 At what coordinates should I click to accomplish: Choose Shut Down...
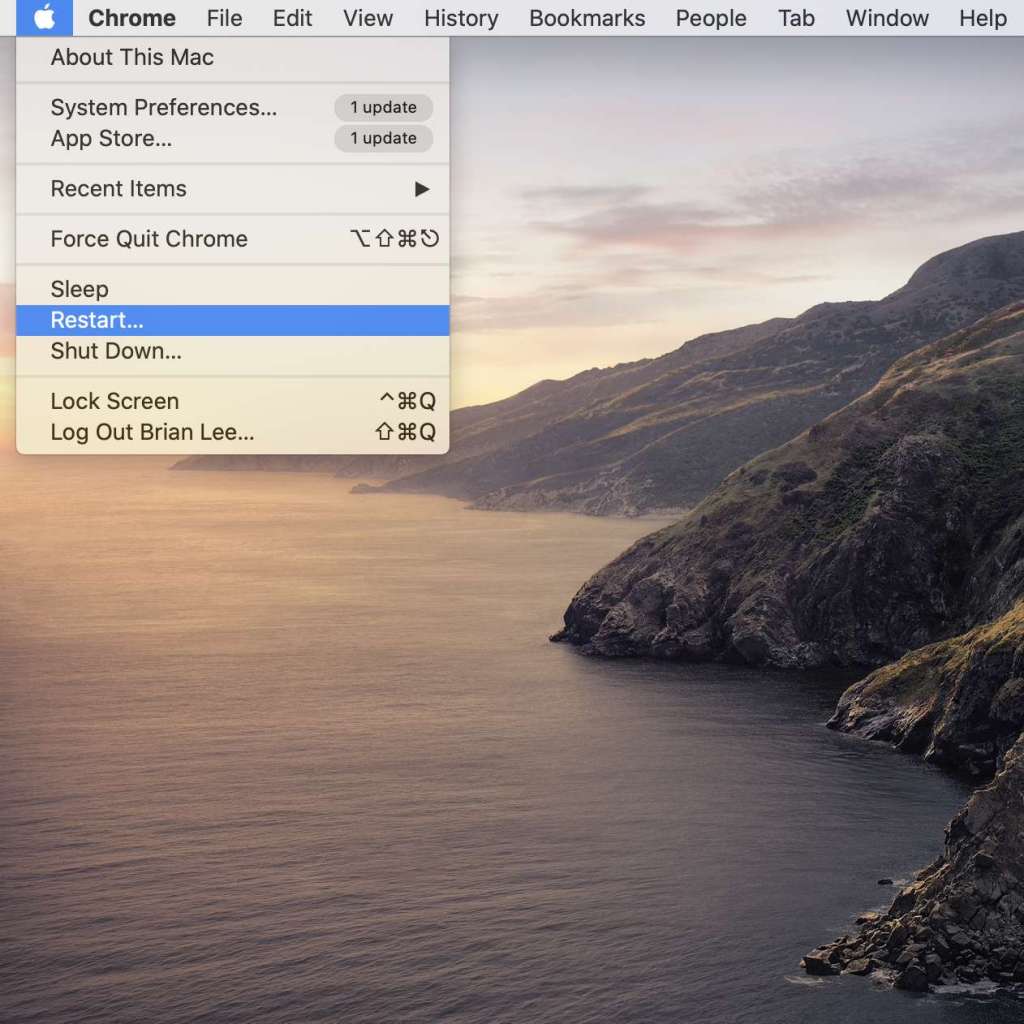232,351
